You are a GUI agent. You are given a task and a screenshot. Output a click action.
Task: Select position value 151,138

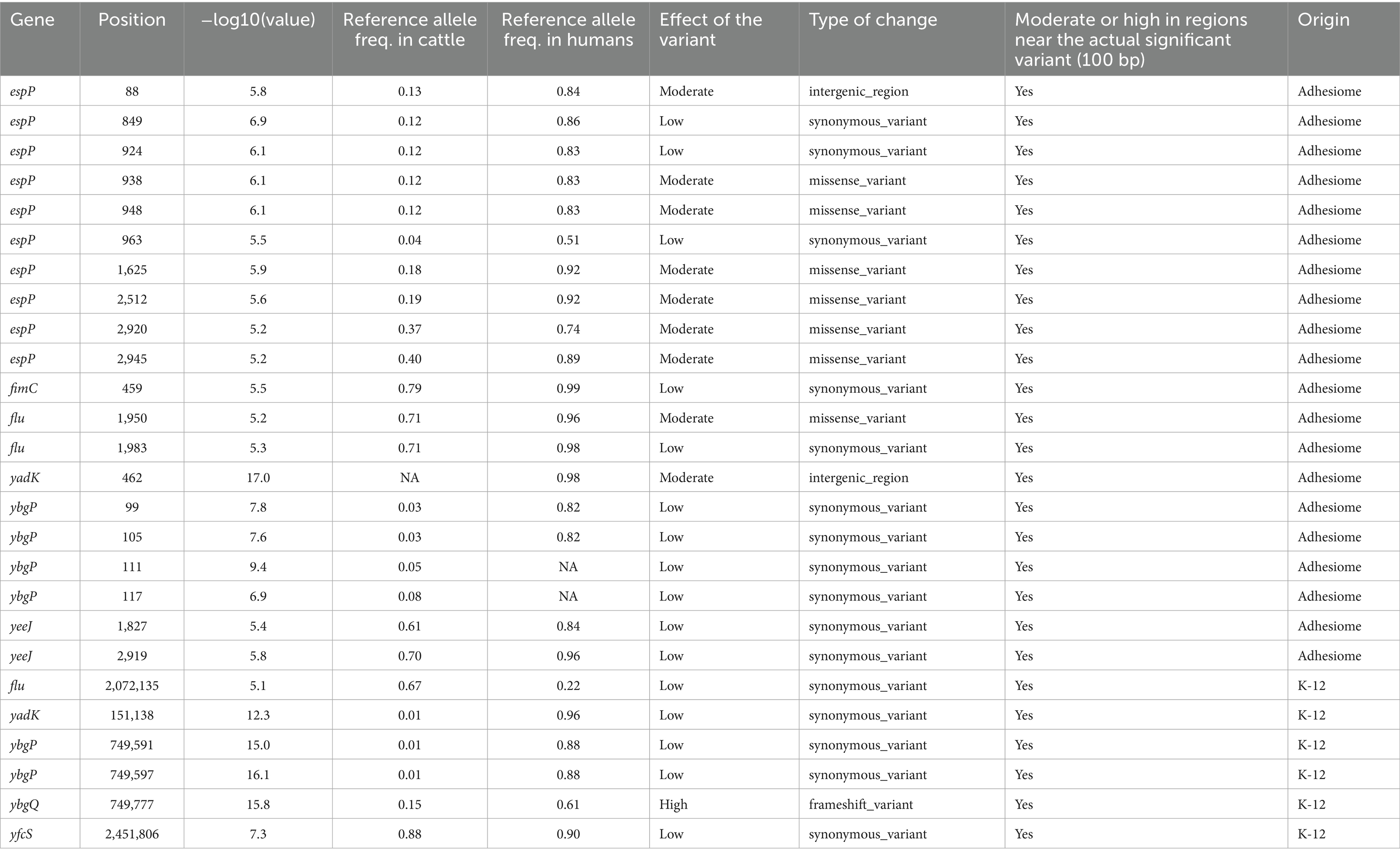[x=132, y=715]
